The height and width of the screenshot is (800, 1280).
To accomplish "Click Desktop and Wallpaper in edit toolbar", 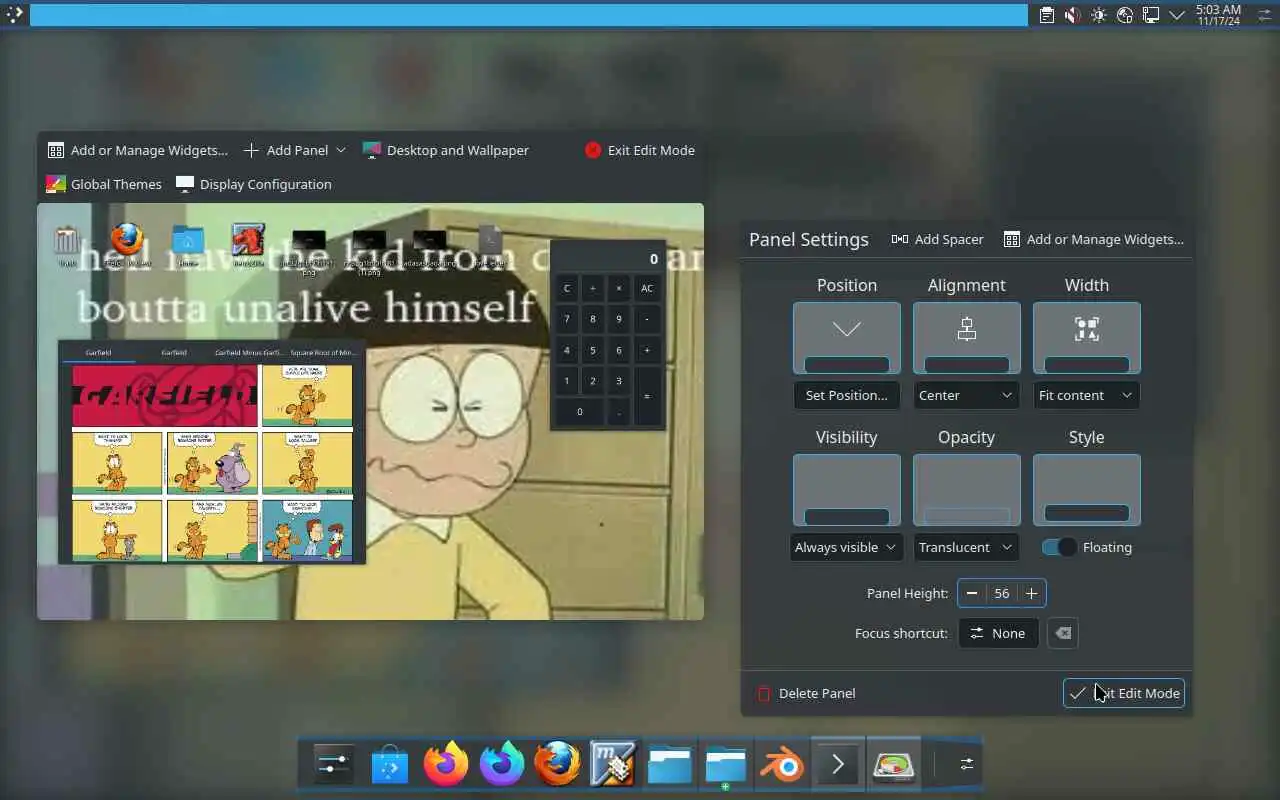I will tap(445, 150).
